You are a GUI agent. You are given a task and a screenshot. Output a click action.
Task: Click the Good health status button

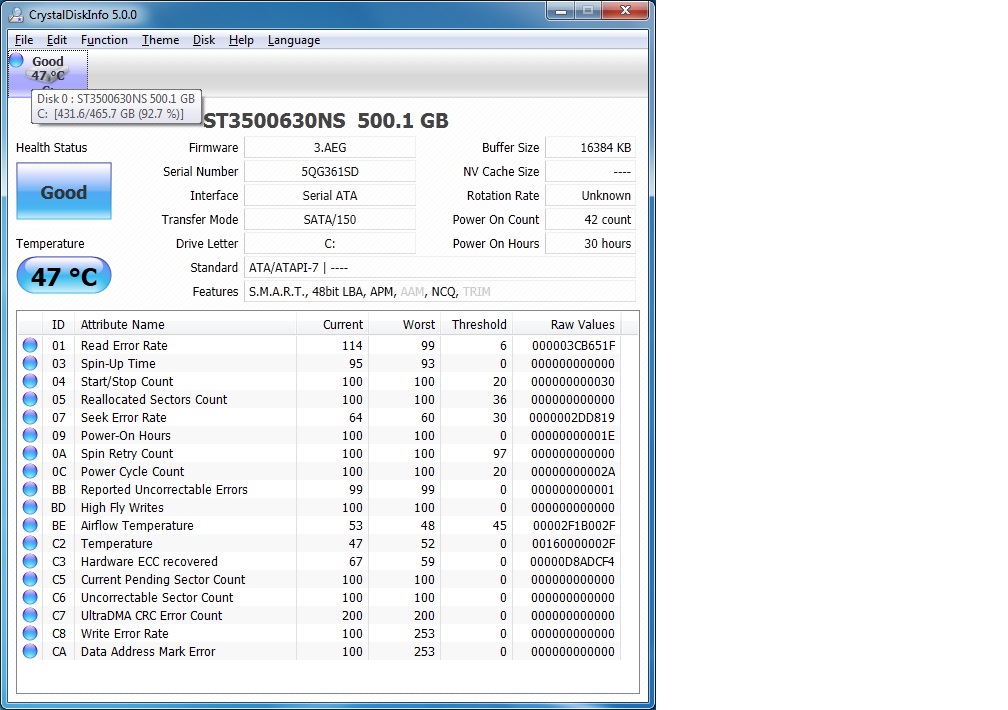(64, 191)
